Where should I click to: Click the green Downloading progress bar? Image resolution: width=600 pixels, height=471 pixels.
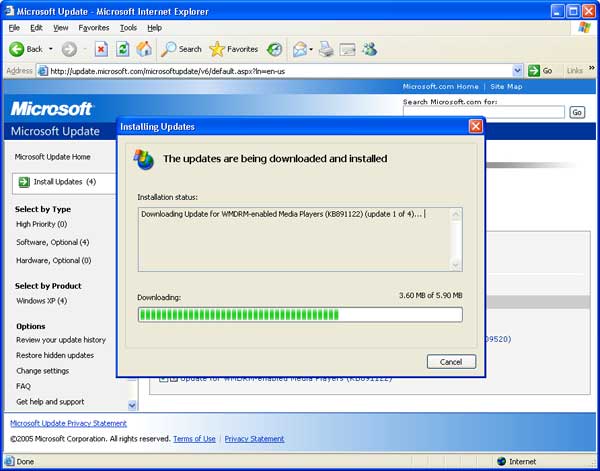point(300,315)
